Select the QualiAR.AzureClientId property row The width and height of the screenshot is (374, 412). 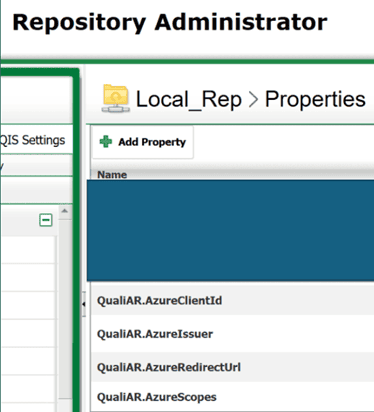pos(232,300)
